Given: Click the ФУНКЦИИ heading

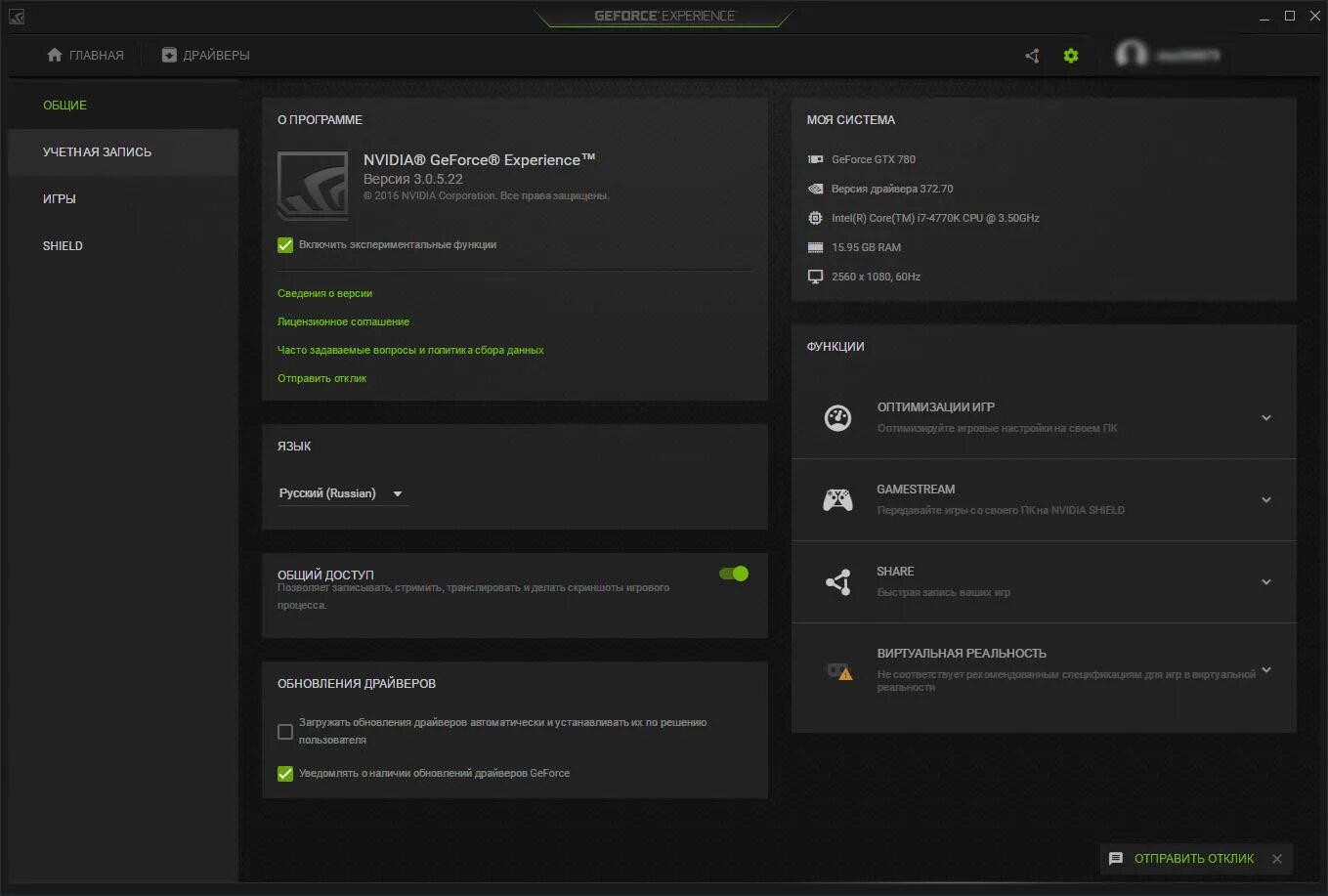Looking at the screenshot, I should (835, 347).
